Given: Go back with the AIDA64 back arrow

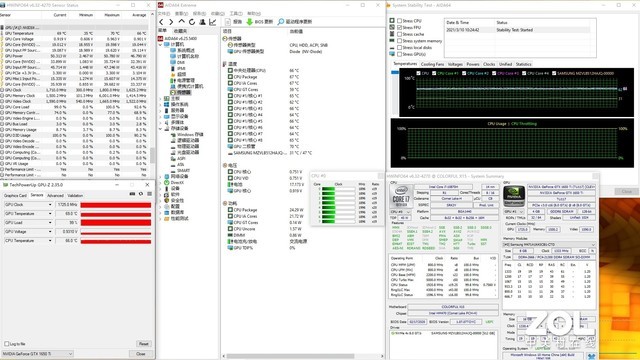Looking at the screenshot, I should click(162, 22).
